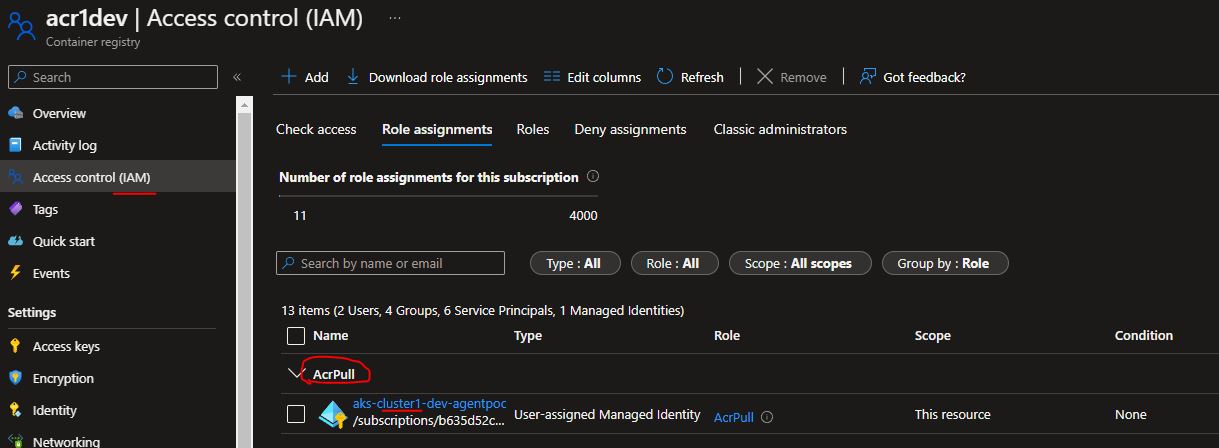
Task: Sort by the Type column header
Action: [x=528, y=335]
